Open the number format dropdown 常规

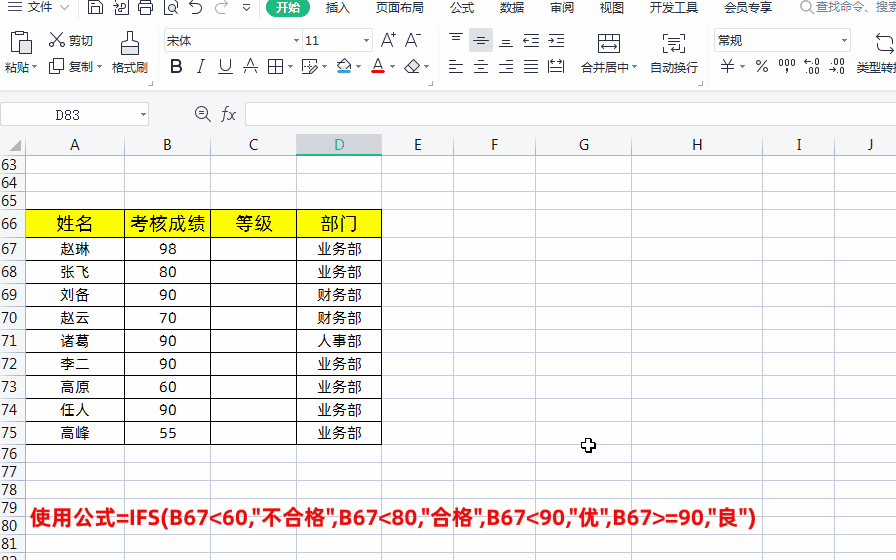click(844, 41)
